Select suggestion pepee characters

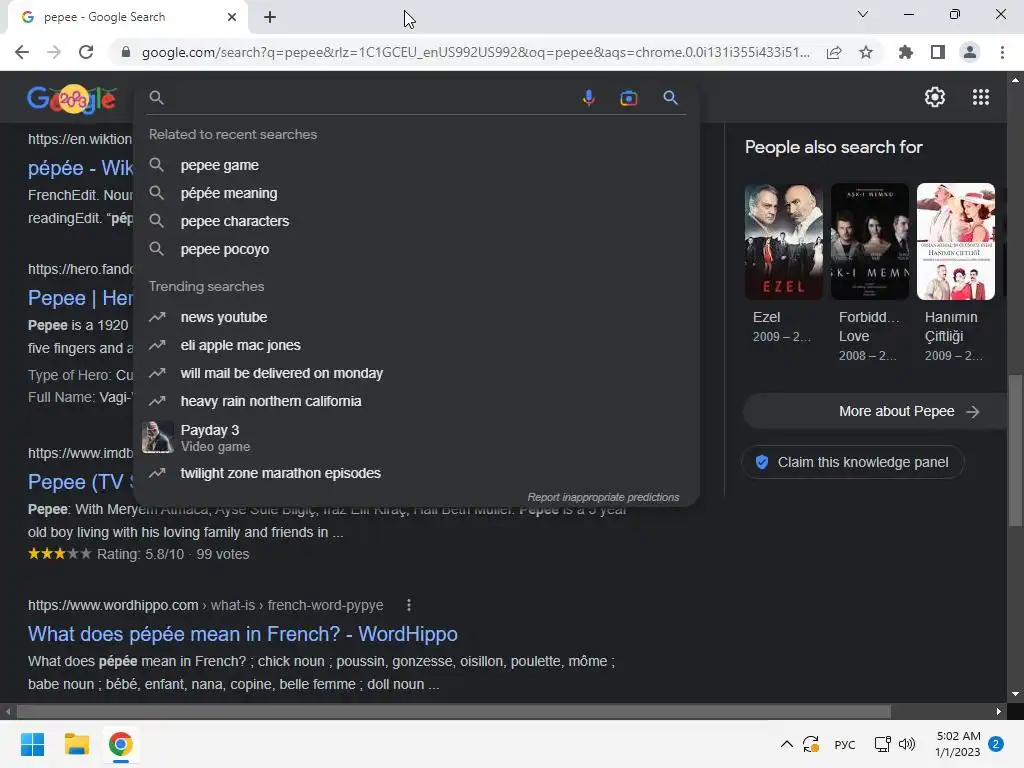point(417,221)
